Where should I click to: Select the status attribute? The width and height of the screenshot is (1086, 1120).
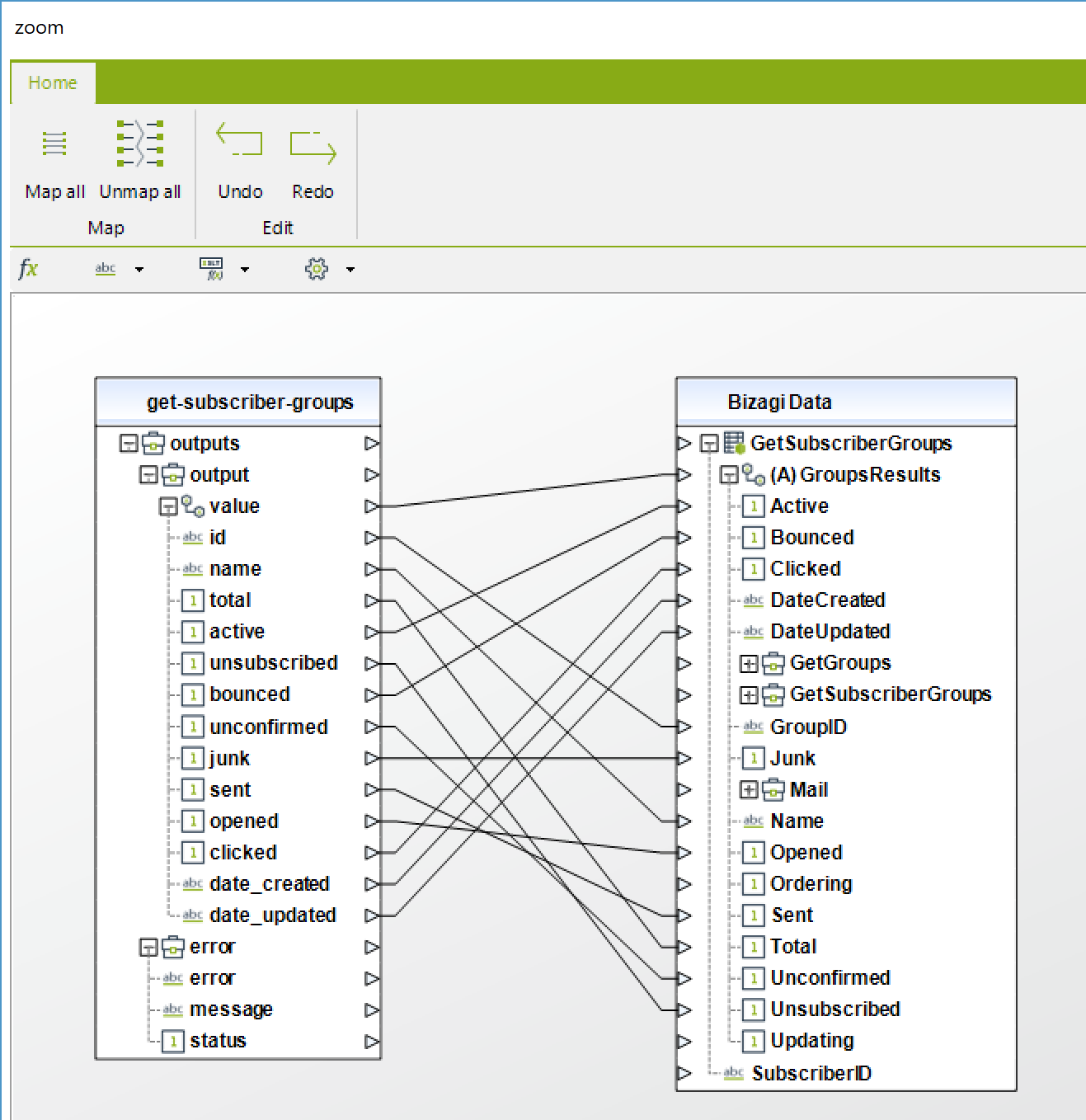(218, 1041)
